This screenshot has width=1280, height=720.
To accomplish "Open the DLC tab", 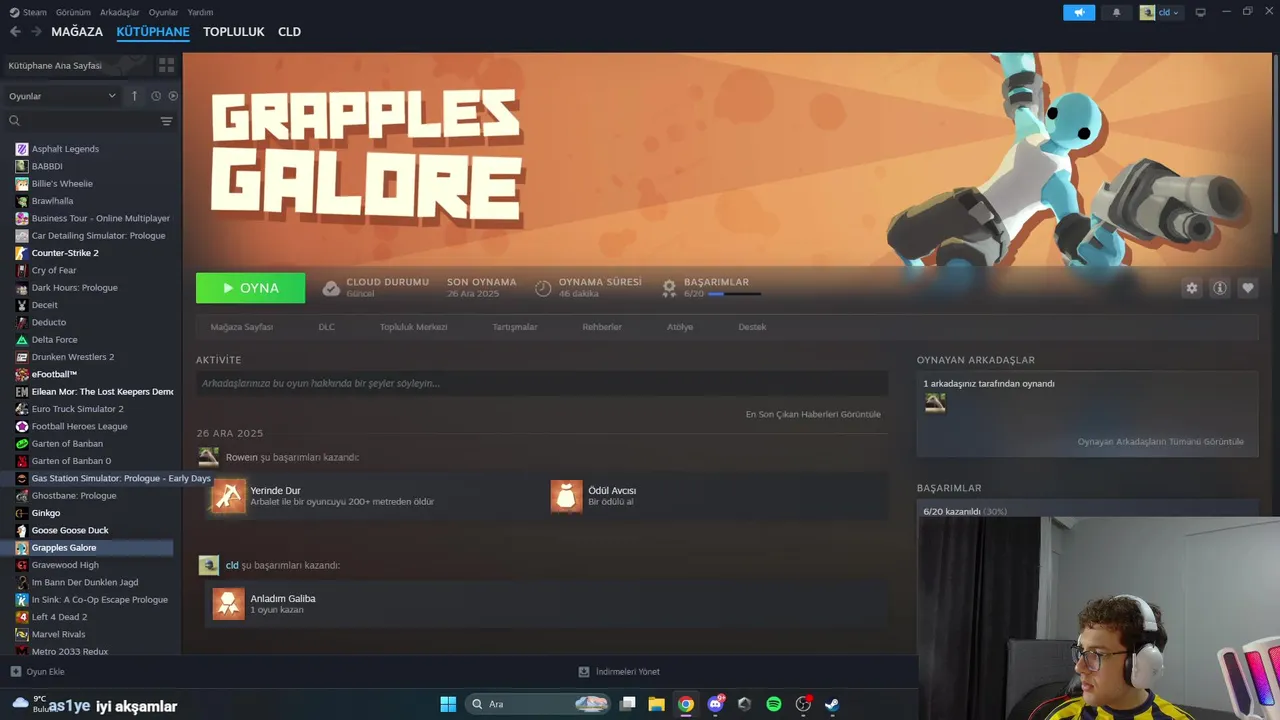I will [x=327, y=327].
